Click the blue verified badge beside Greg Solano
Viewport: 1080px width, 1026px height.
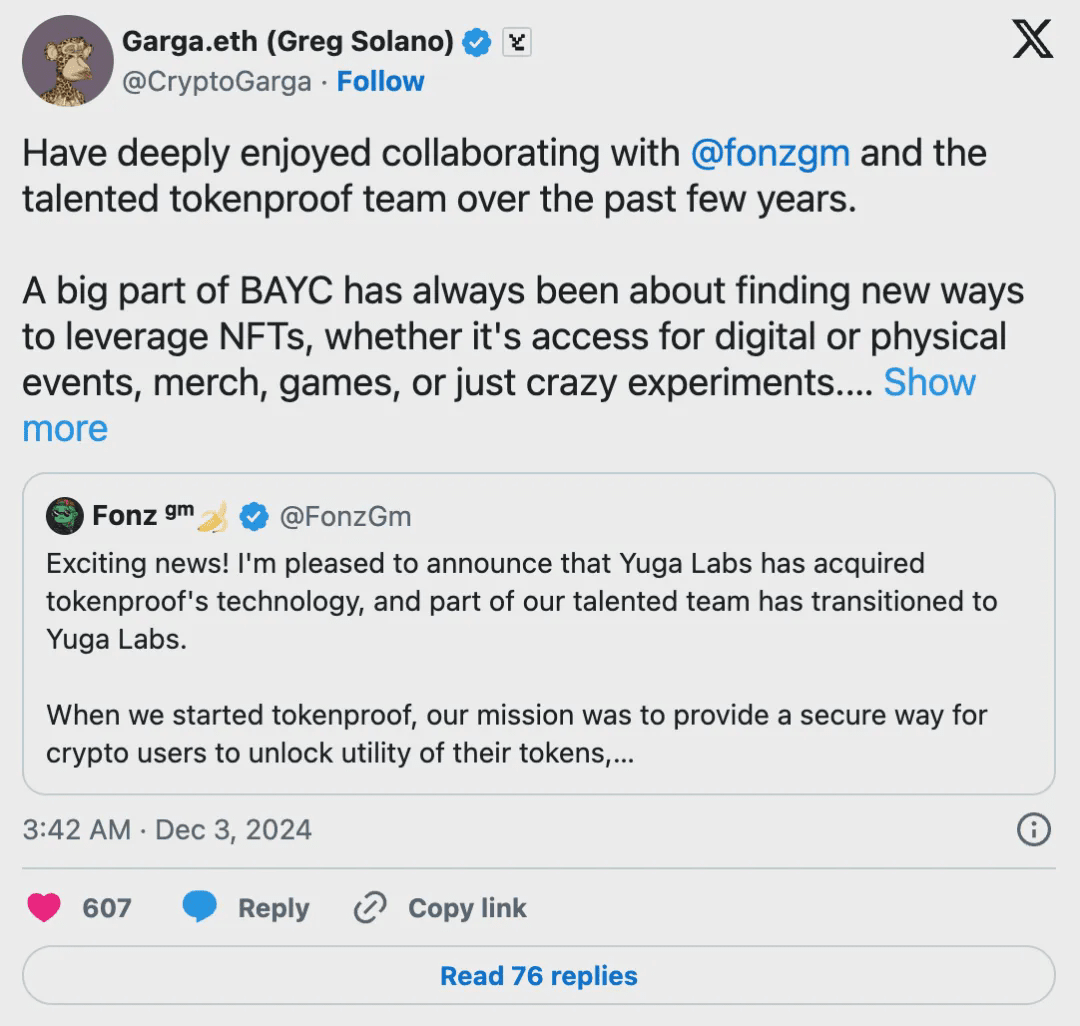click(x=477, y=42)
